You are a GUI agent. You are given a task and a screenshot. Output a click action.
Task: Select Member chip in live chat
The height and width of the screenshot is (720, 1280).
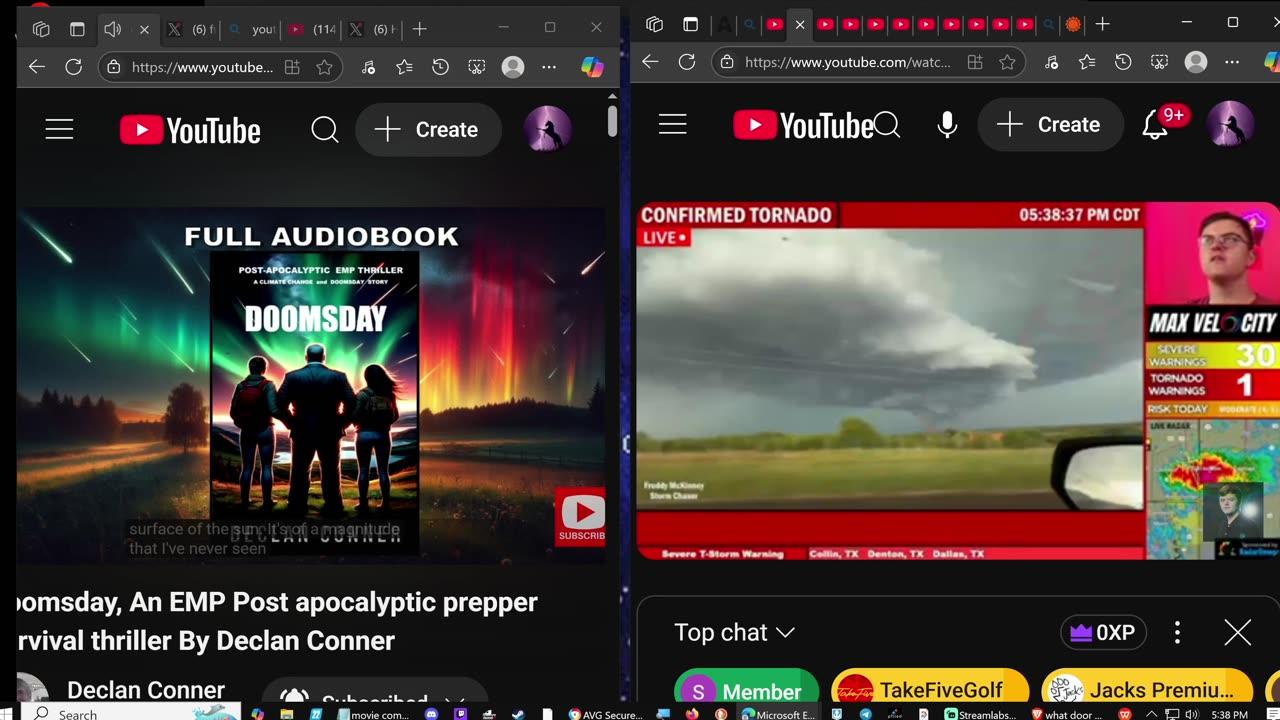tap(746, 691)
